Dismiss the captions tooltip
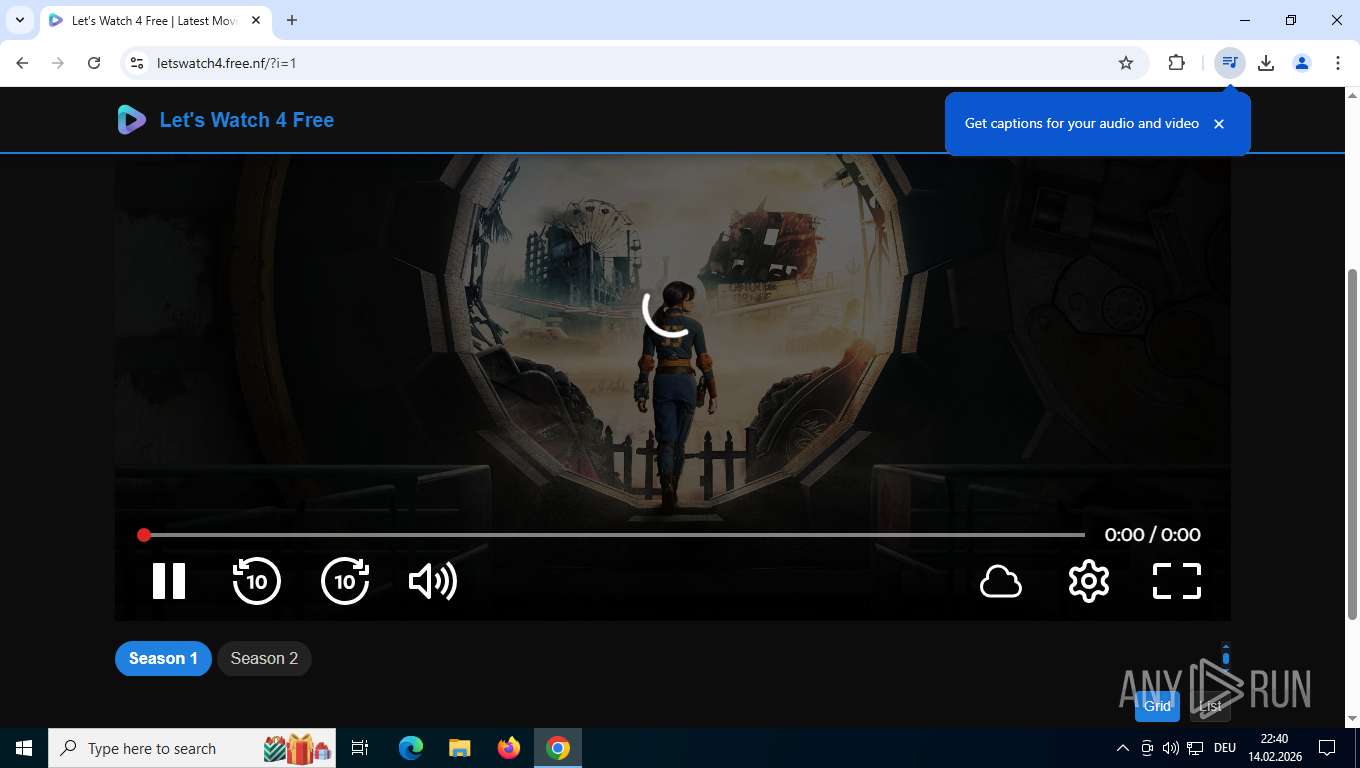 [x=1219, y=124]
